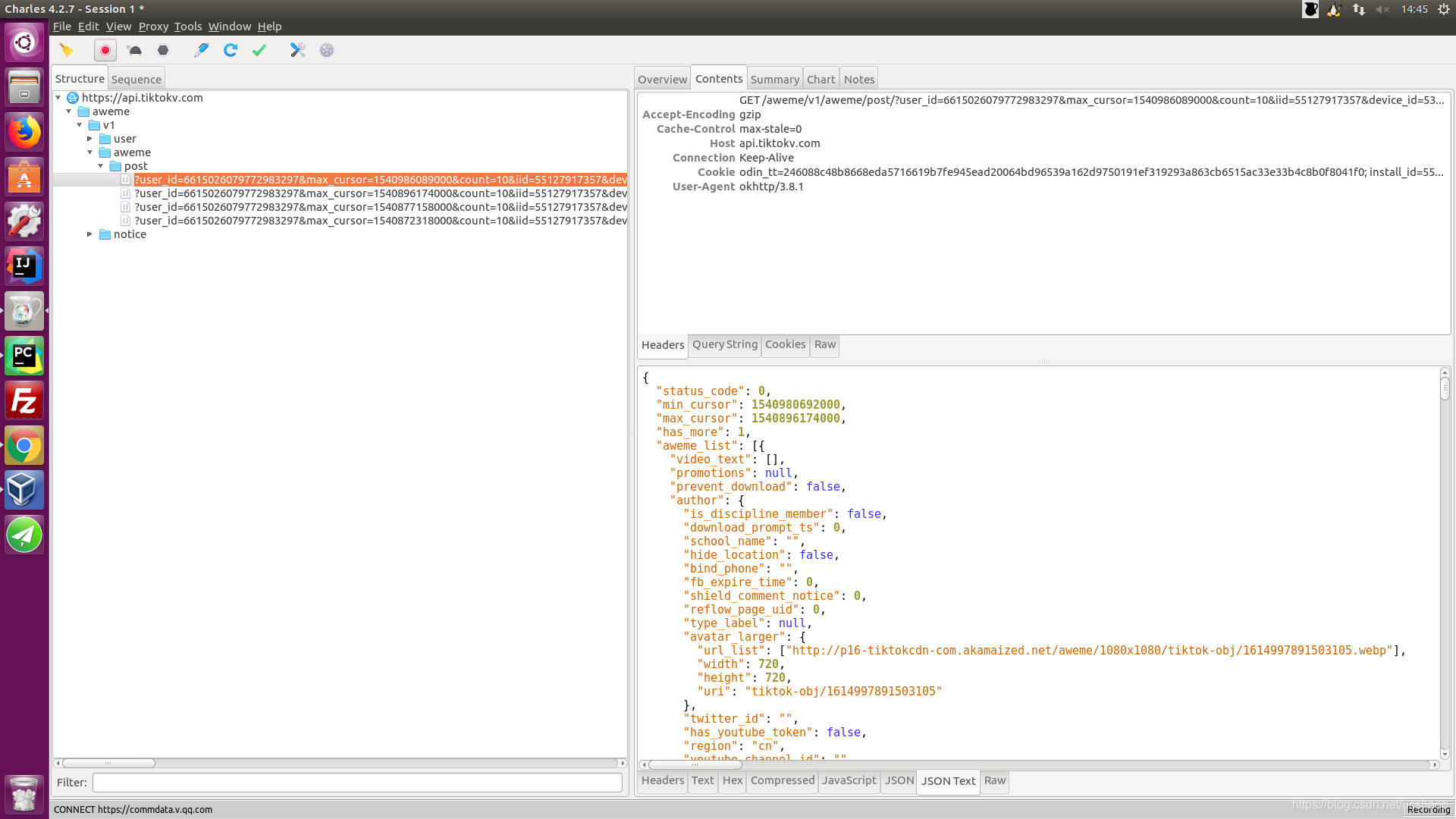This screenshot has height=819, width=1456.
Task: Toggle the red recording button
Action: tap(105, 50)
